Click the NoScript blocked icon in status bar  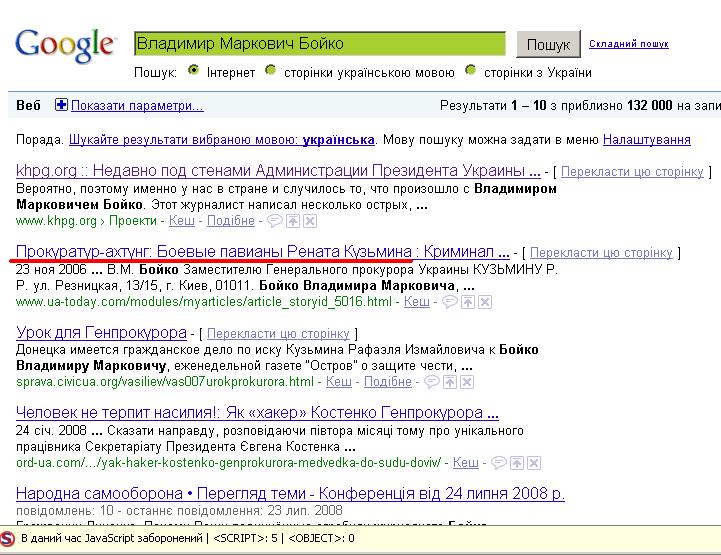click(x=7, y=538)
